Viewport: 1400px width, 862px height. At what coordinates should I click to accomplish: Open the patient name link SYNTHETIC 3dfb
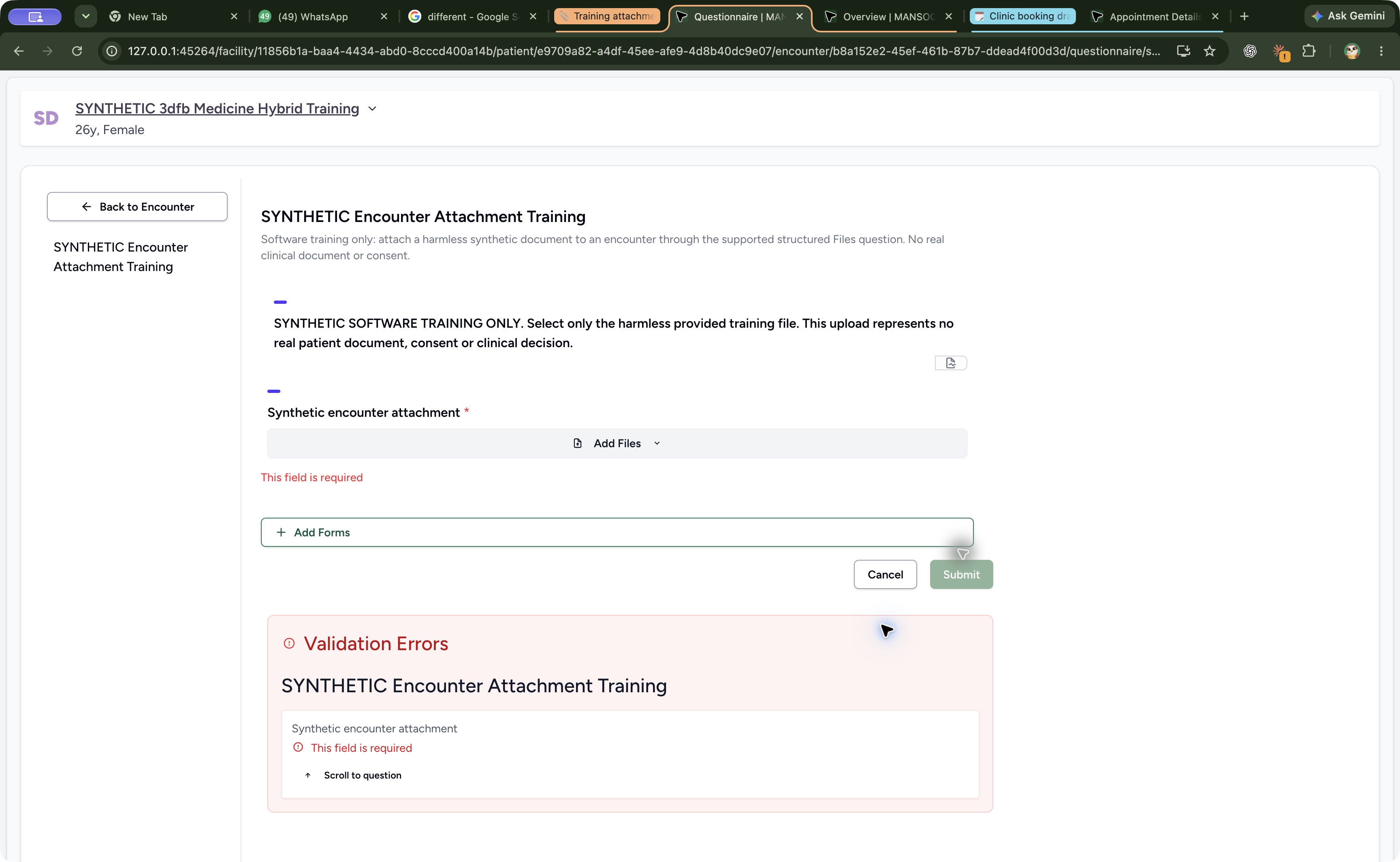tap(217, 109)
